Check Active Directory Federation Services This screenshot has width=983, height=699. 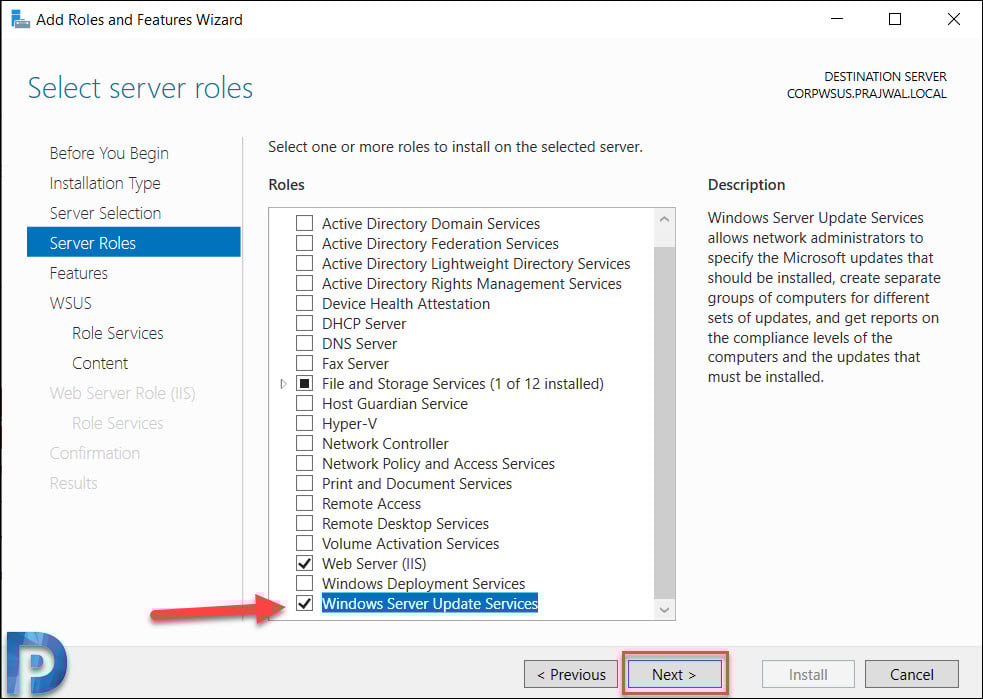(x=305, y=243)
